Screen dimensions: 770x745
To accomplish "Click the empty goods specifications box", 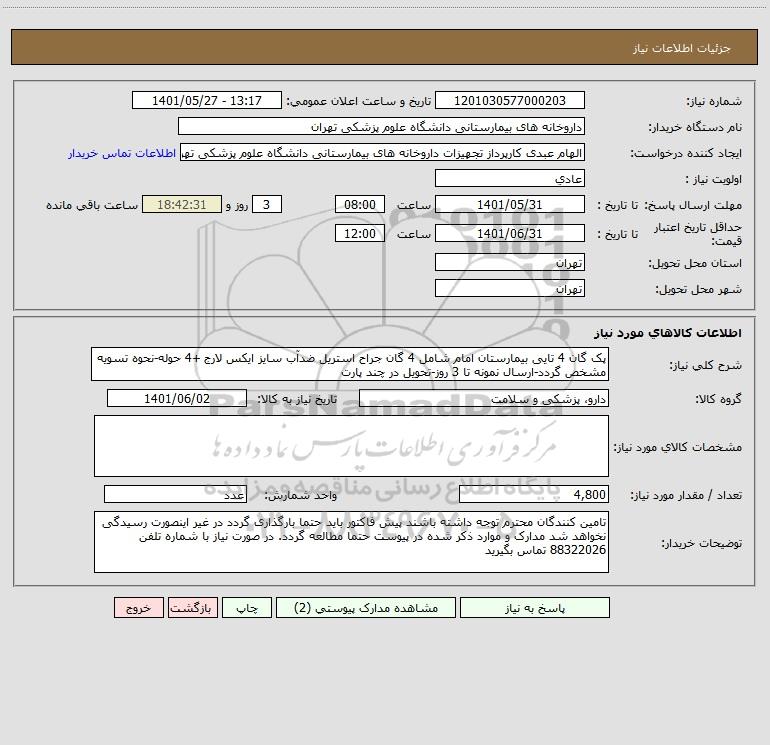I will coord(351,446).
